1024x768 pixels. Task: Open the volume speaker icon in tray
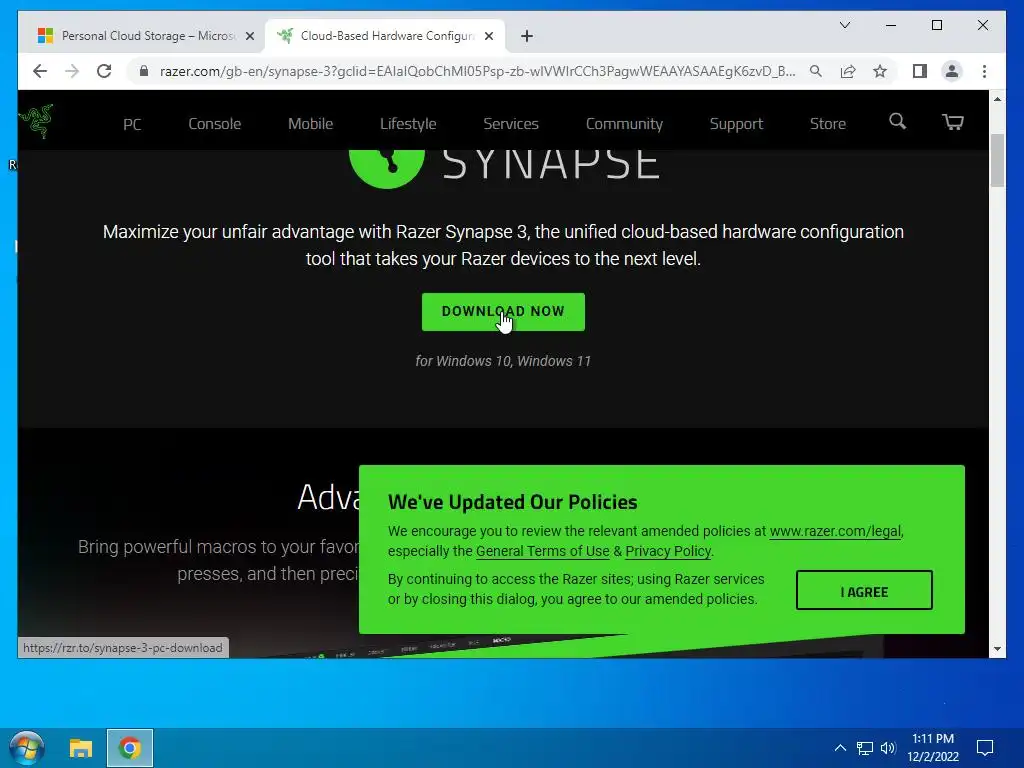coord(888,748)
